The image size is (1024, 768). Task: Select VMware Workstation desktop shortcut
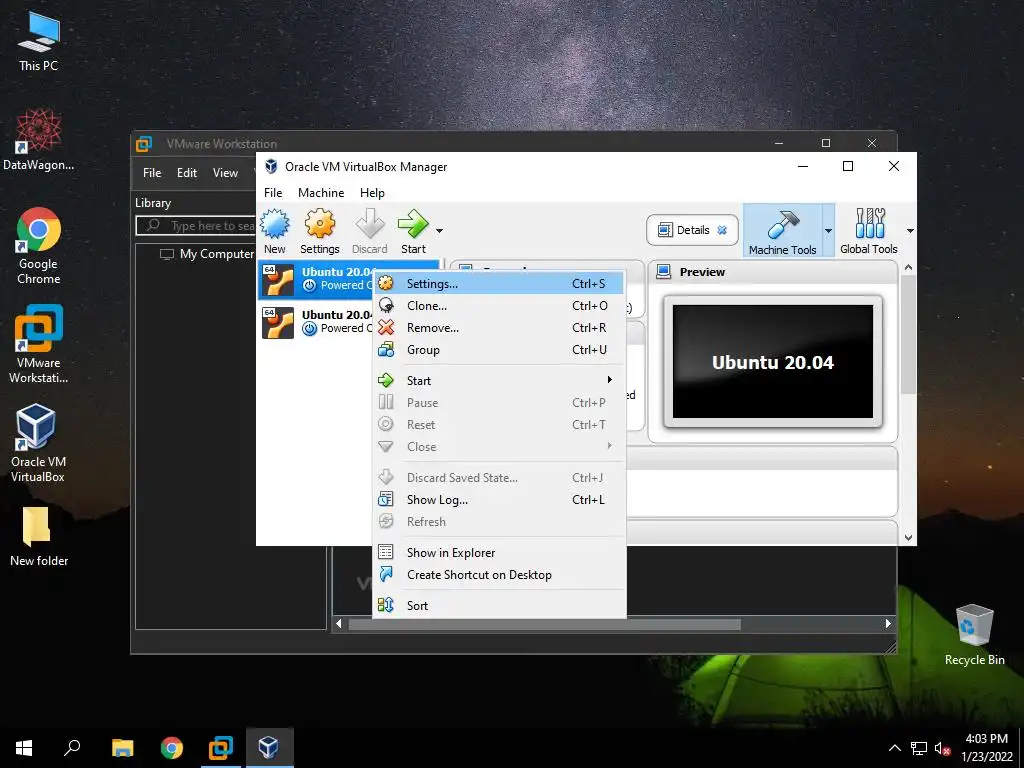click(39, 344)
